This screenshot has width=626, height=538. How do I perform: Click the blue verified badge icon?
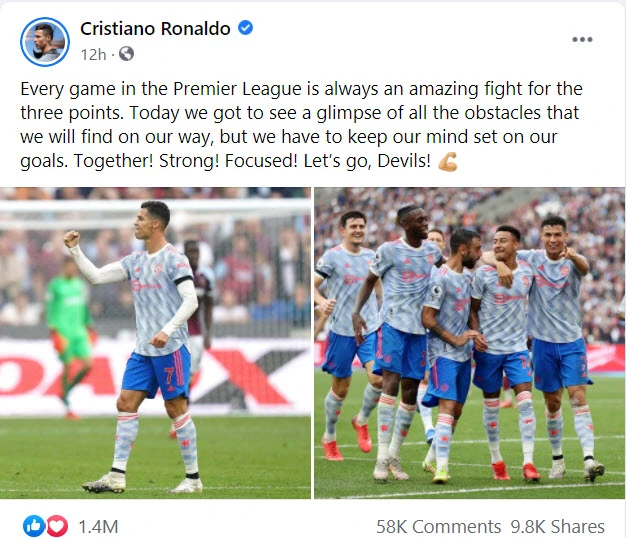(x=246, y=28)
